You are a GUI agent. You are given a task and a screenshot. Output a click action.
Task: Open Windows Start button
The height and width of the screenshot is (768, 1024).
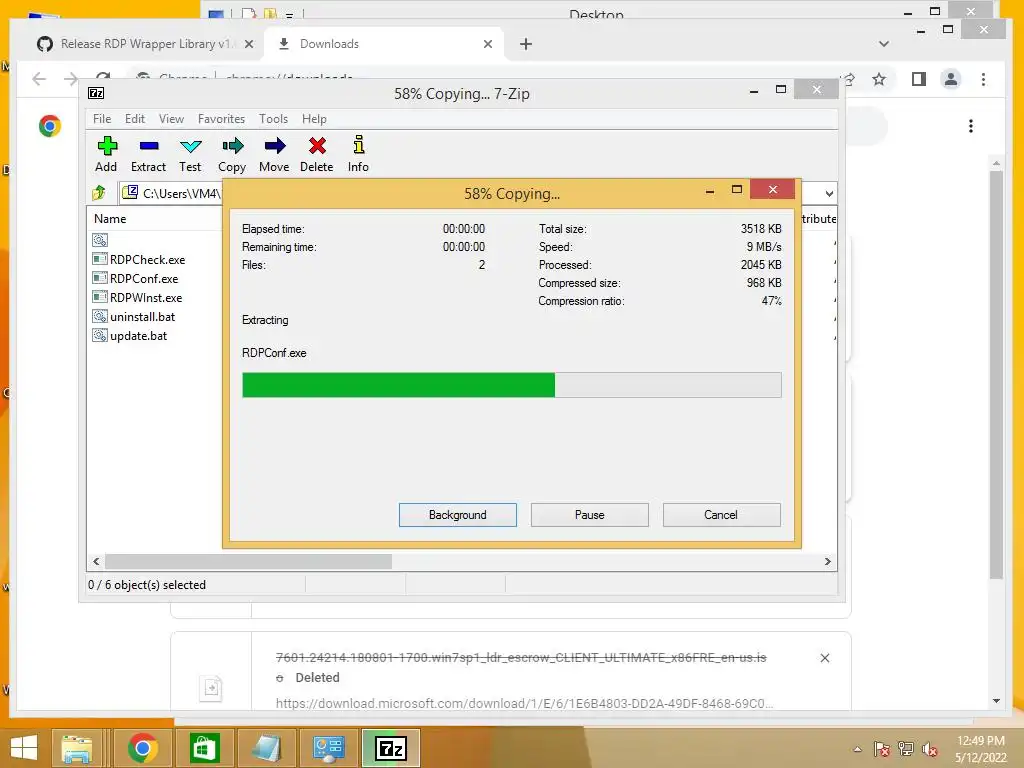24,748
